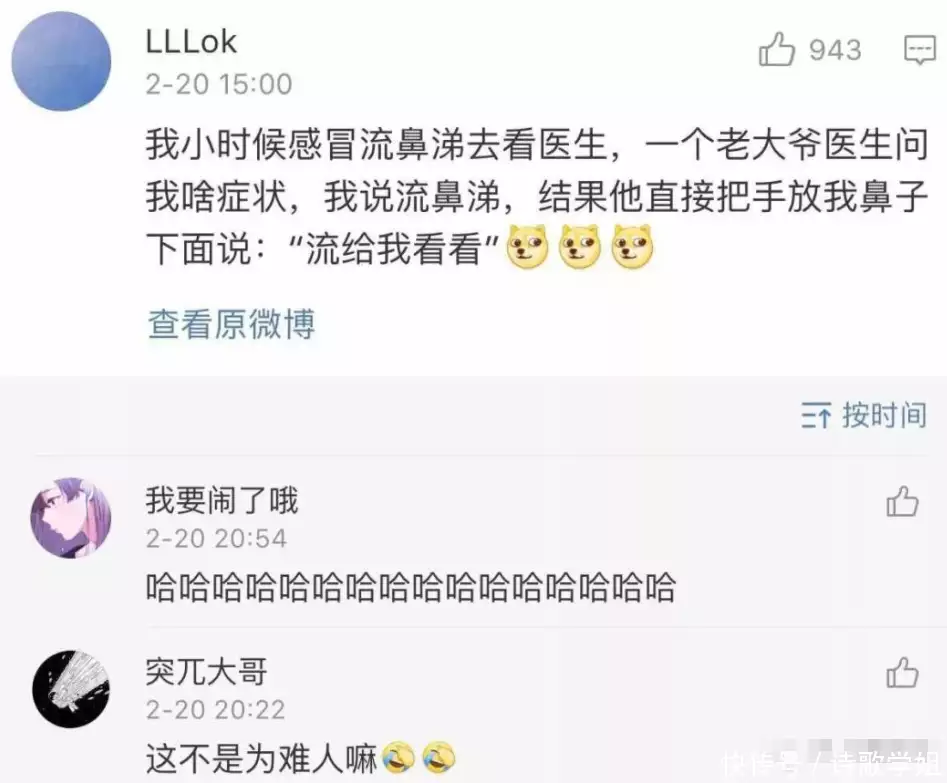This screenshot has width=947, height=783.
Task: Open the username 突兀大哥
Action: pos(207,672)
